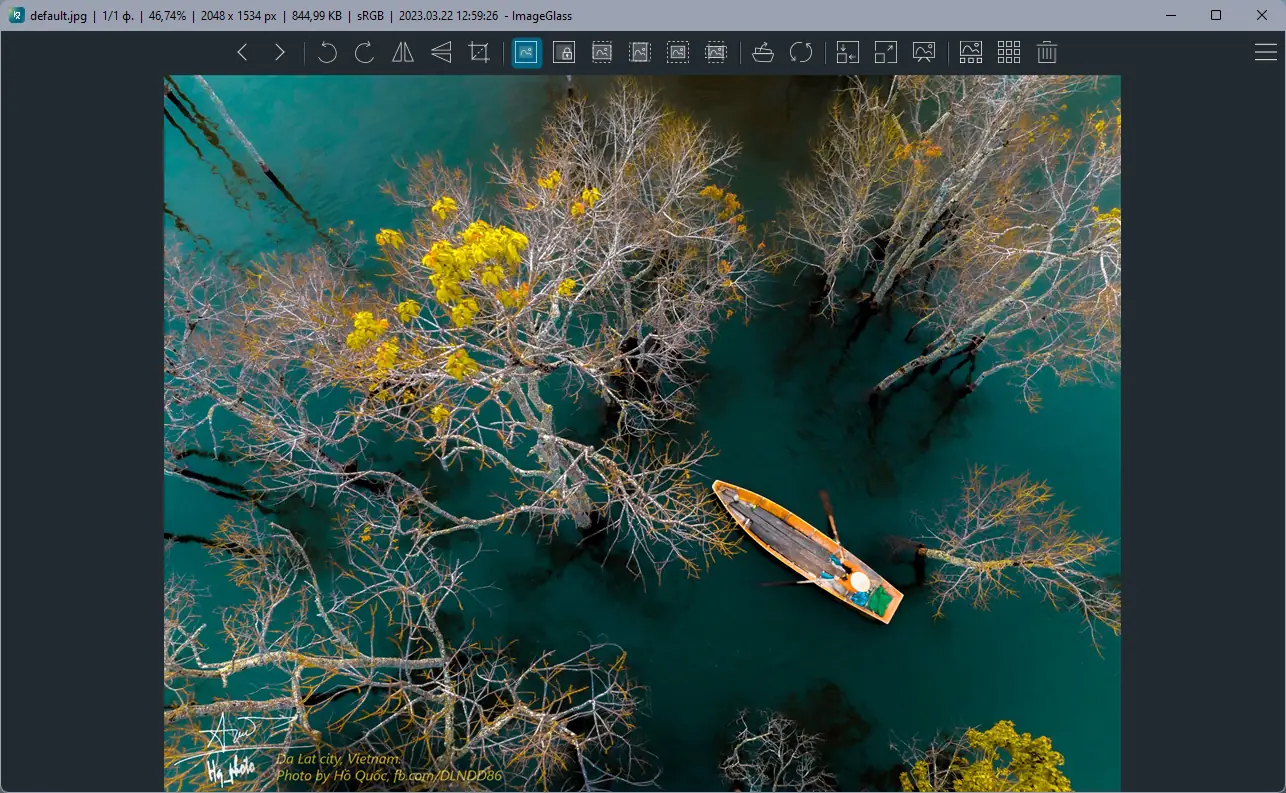Switch to full screen view
Viewport: 1286px width, 793px height.
pos(886,53)
